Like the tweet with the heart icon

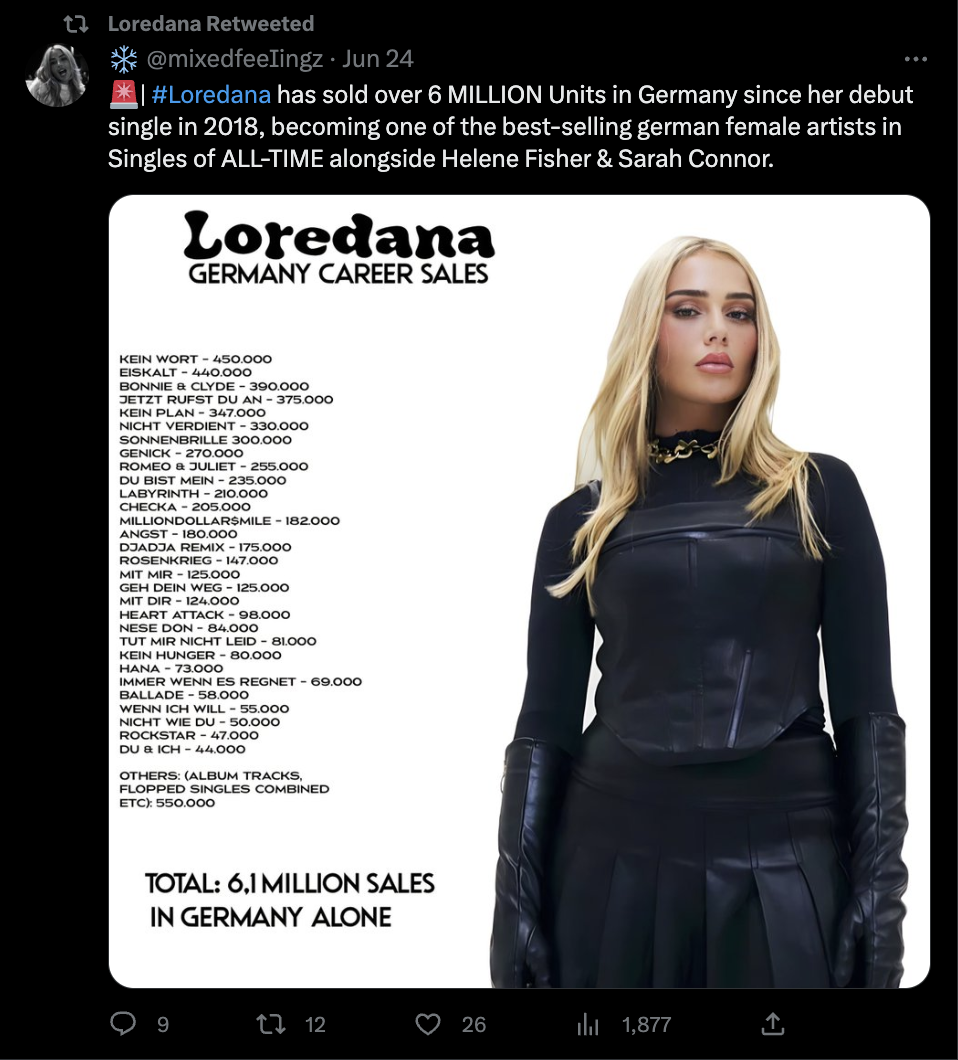428,1023
